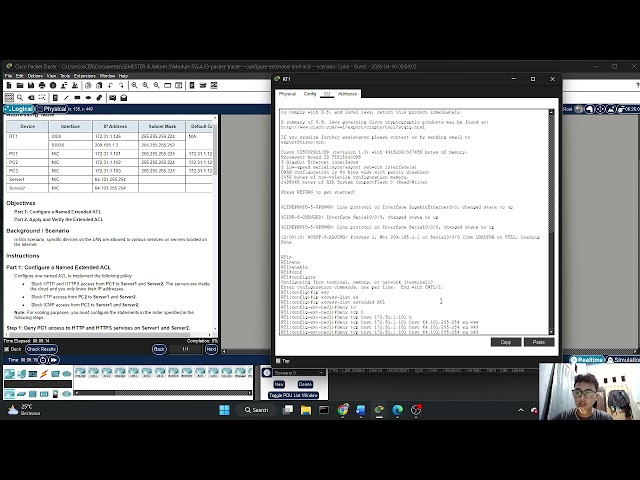Click the Undo arrow icon
The width and height of the screenshot is (640, 480).
(x=110, y=85)
